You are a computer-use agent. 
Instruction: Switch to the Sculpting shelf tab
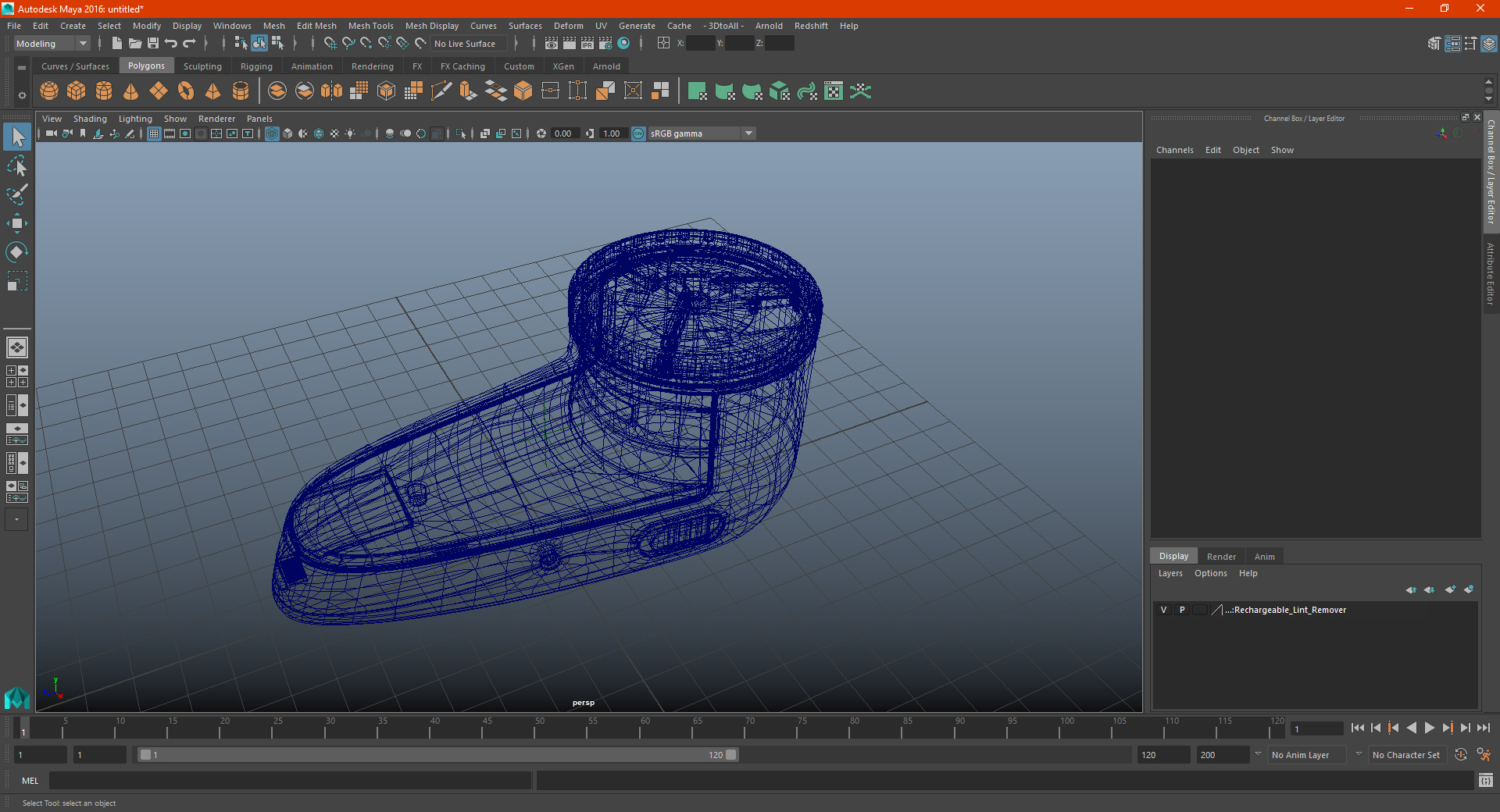pyautogui.click(x=202, y=66)
